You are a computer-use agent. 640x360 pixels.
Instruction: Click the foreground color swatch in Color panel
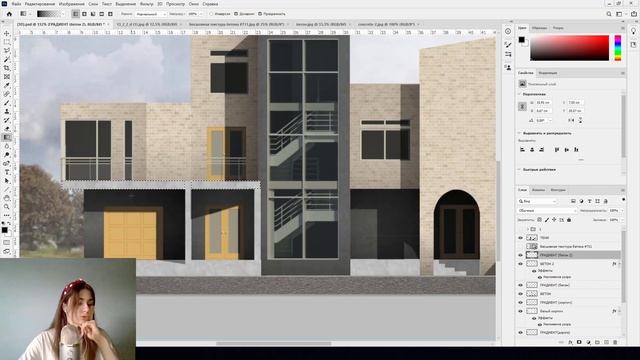click(x=522, y=40)
